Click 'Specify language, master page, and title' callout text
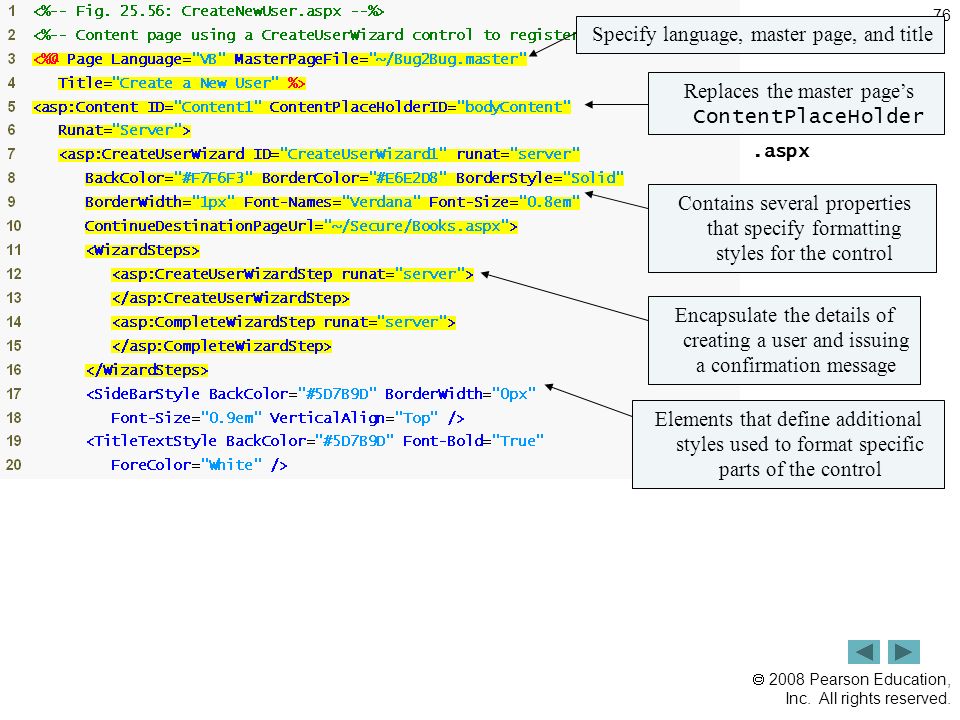The image size is (960, 720). [761, 35]
